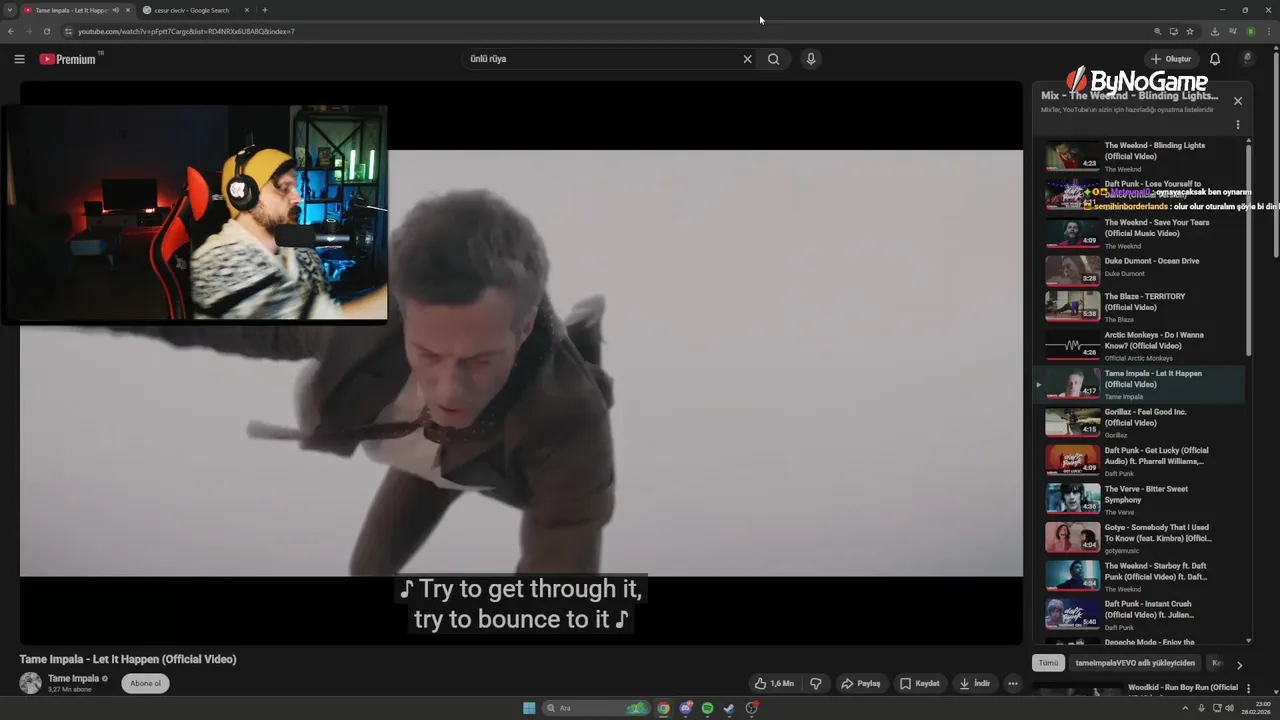Screen dimensions: 1280x720
Task: Open more actions ellipsis under the video
Action: coord(1013,684)
